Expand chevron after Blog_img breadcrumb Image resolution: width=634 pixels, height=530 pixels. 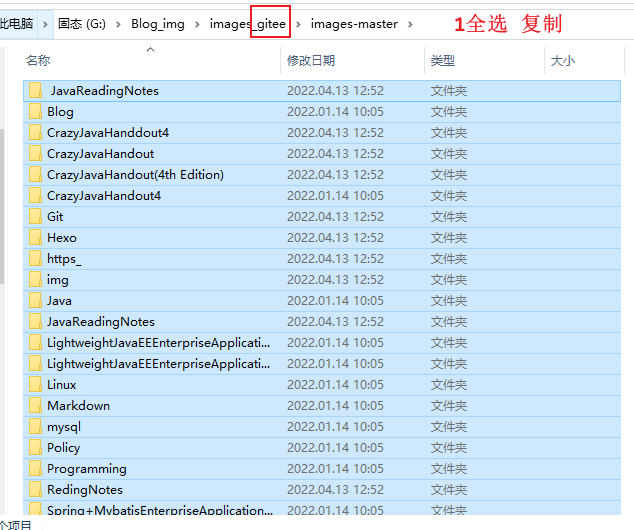tap(197, 24)
